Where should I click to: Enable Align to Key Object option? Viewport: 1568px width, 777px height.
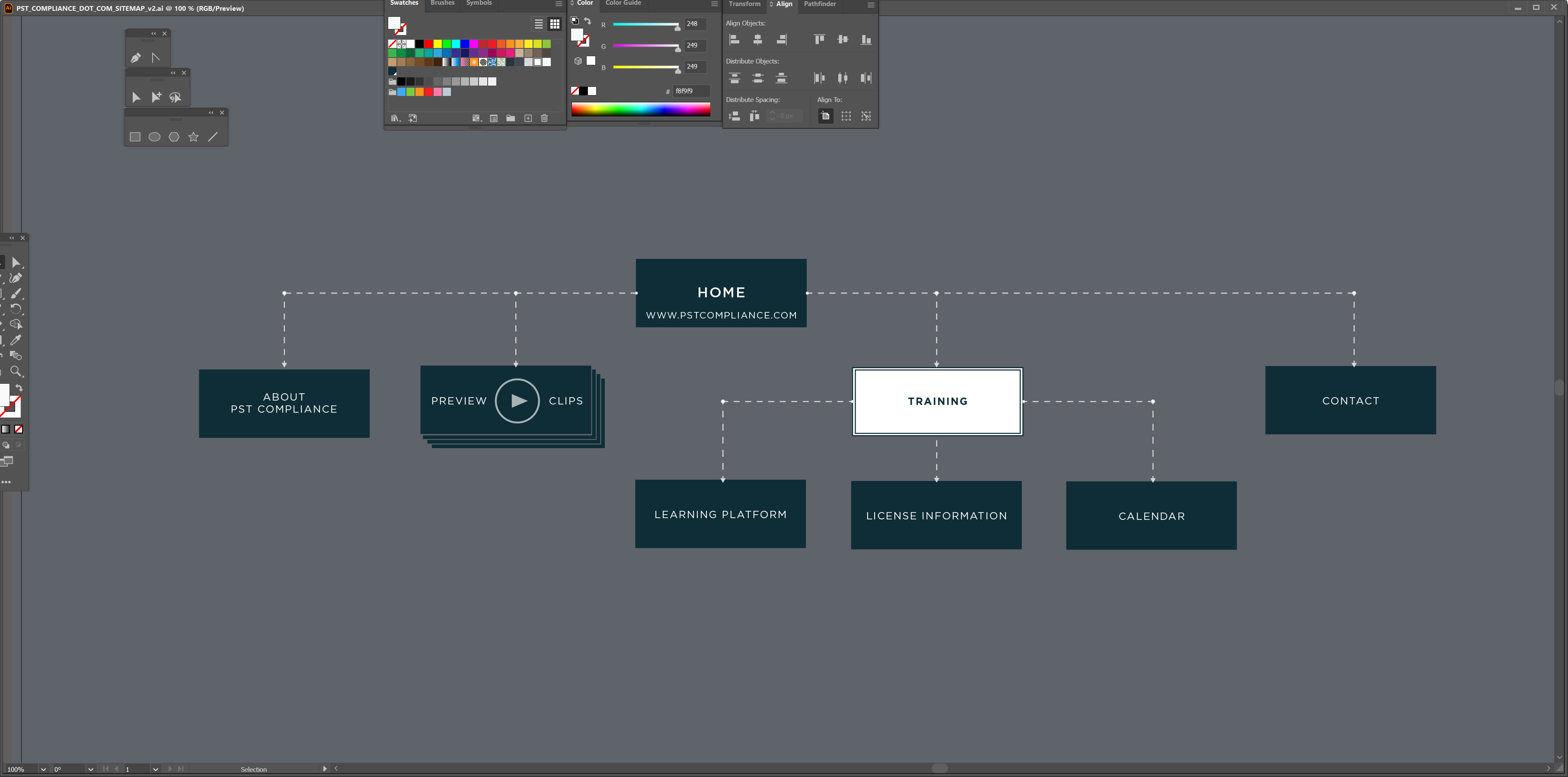(x=866, y=116)
